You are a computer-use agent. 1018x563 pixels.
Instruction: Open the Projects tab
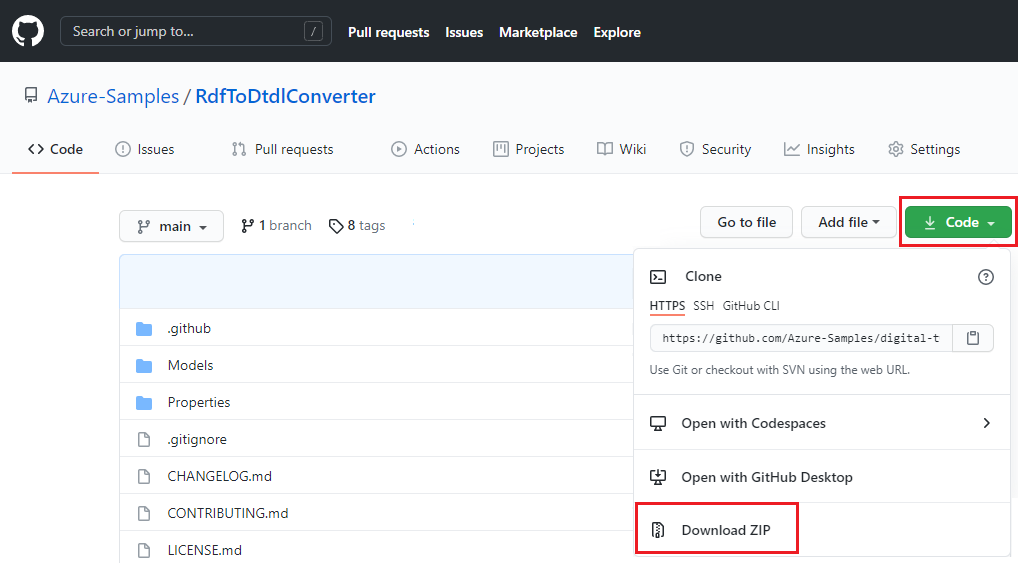[528, 149]
